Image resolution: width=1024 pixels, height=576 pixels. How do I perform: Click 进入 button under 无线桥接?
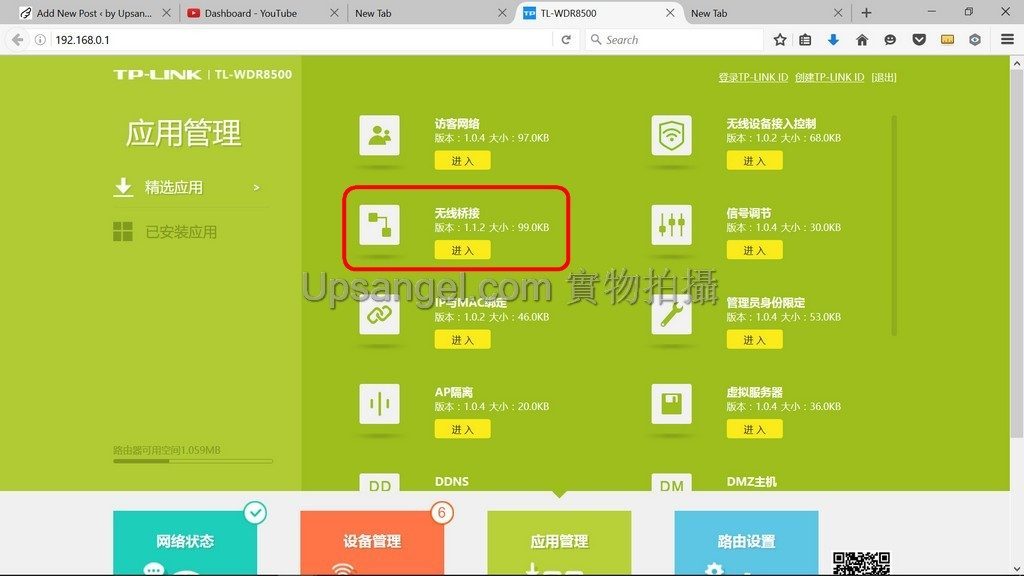(x=462, y=250)
